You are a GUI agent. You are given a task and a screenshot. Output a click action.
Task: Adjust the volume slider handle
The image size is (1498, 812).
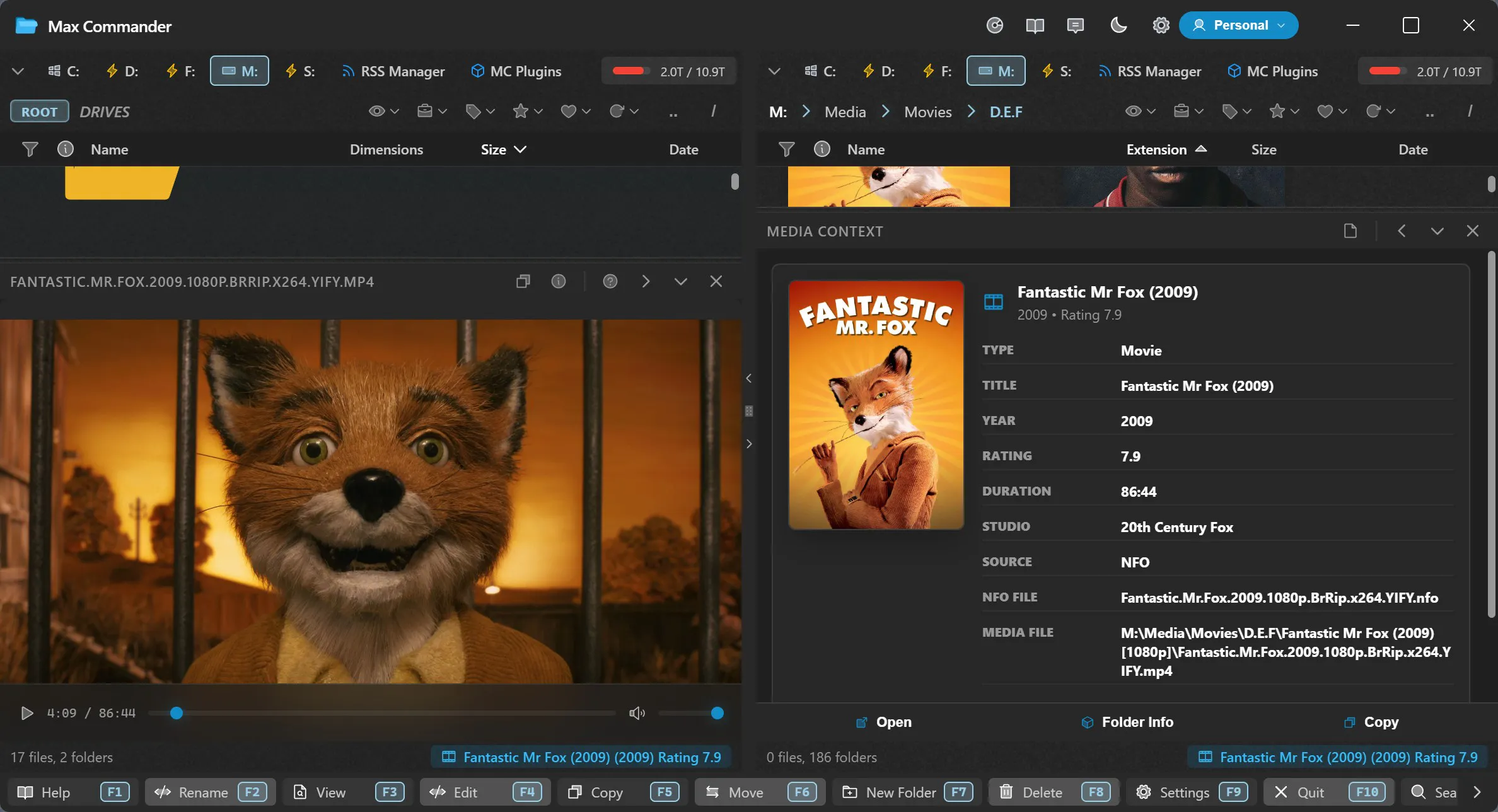pos(717,713)
